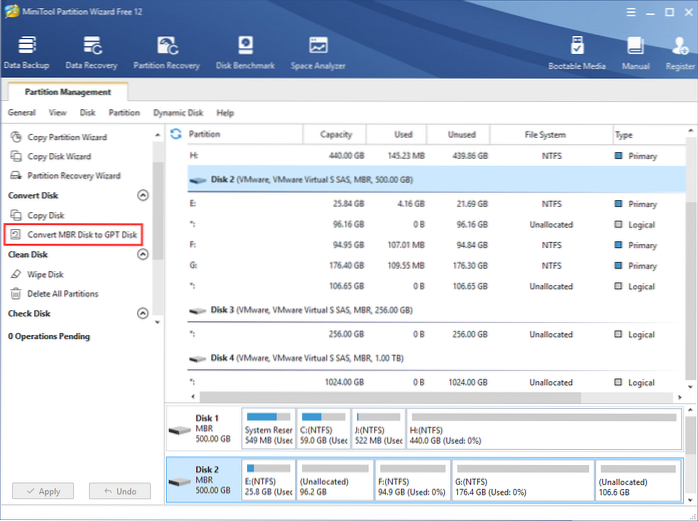
Task: Open the Data Backup tool
Action: [x=27, y=52]
